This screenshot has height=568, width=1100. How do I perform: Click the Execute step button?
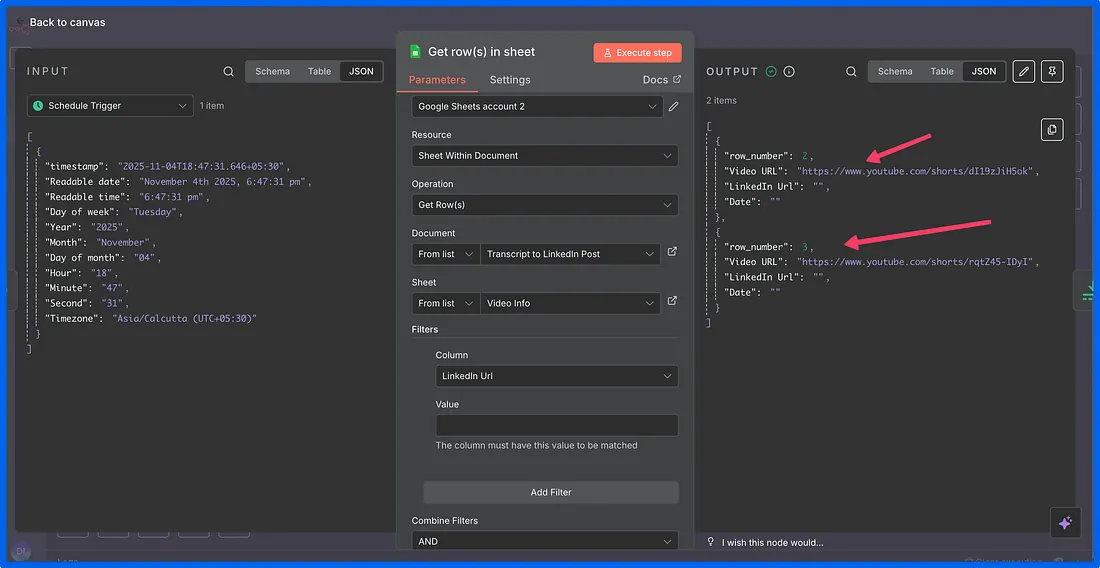[x=637, y=53]
